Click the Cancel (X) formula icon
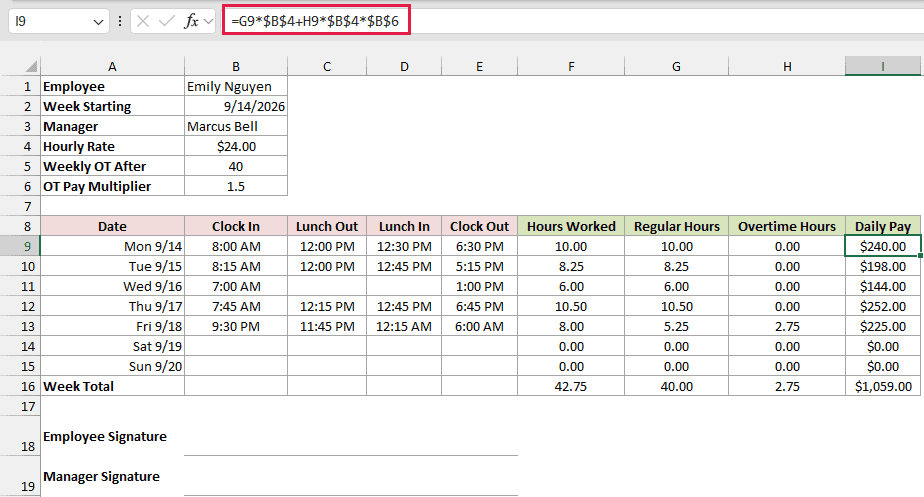Screen dimensions: 924x497 pyautogui.click(x=143, y=21)
